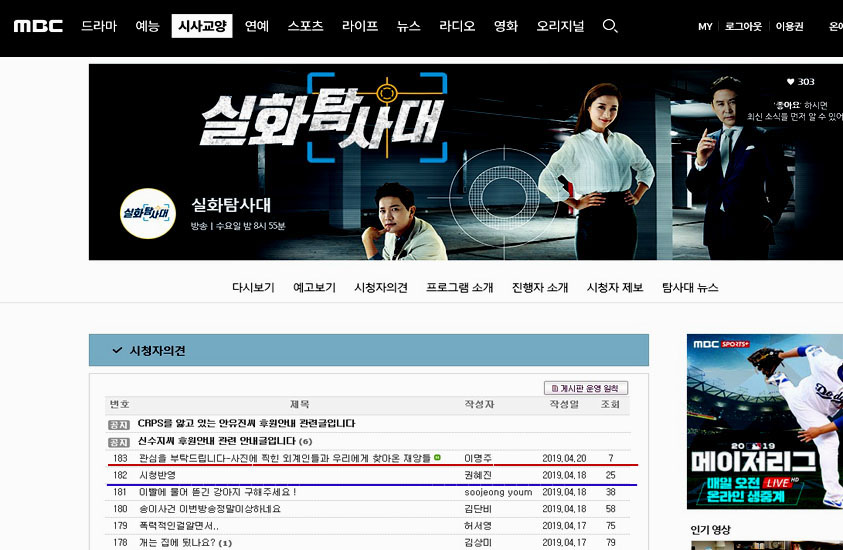Open post 181 about the injured puppy

[x=217, y=492]
